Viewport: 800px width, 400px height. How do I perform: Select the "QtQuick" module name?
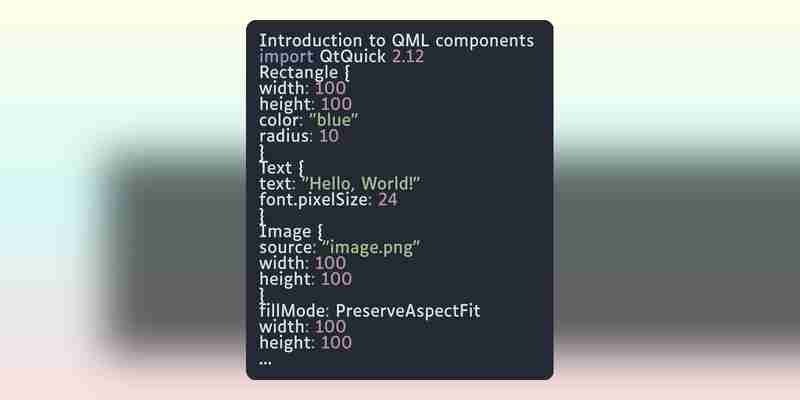353,57
